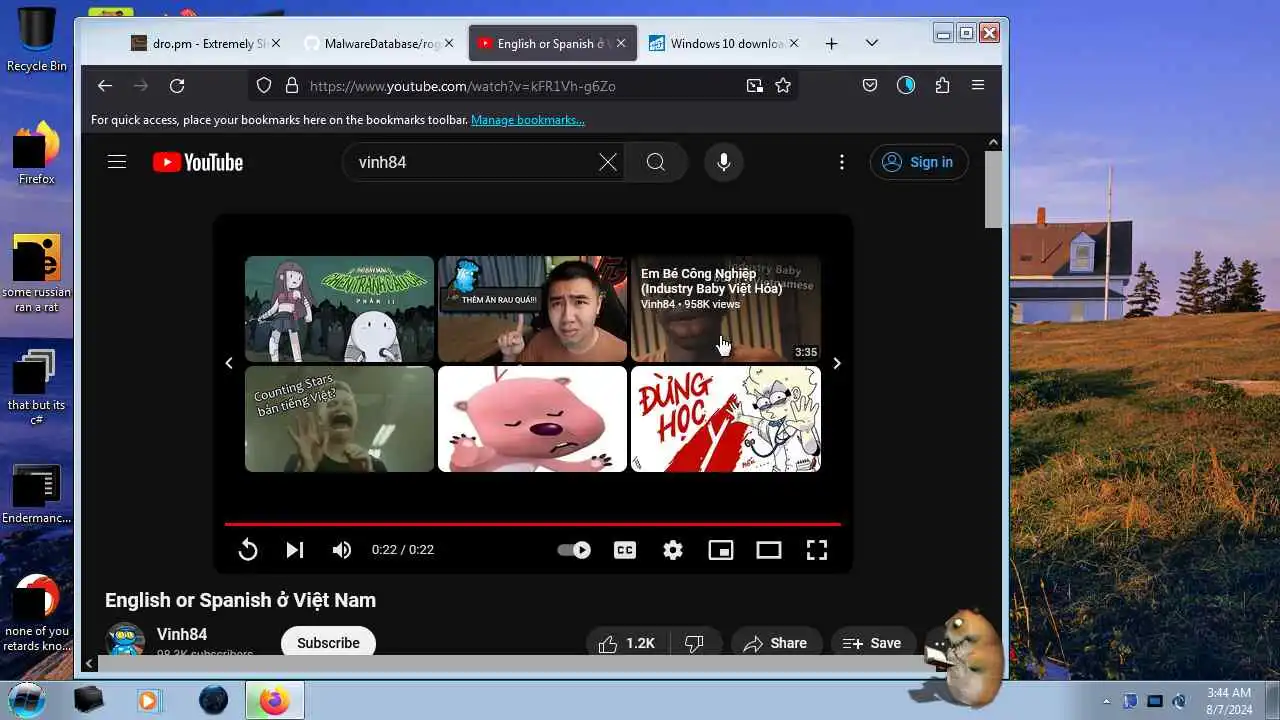Replay the video
Image resolution: width=1280 pixels, height=720 pixels.
(248, 550)
